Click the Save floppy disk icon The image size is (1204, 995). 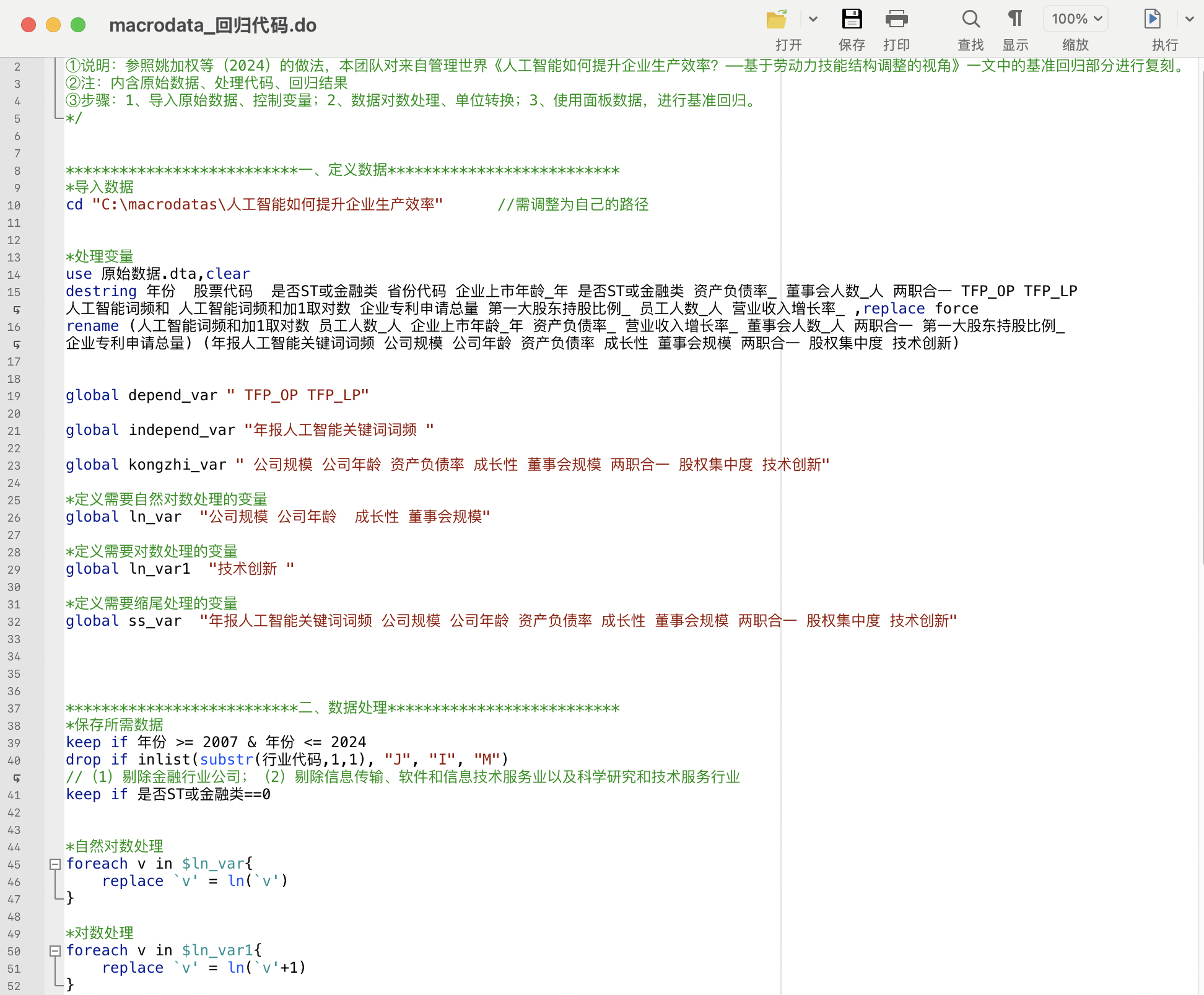pyautogui.click(x=852, y=19)
